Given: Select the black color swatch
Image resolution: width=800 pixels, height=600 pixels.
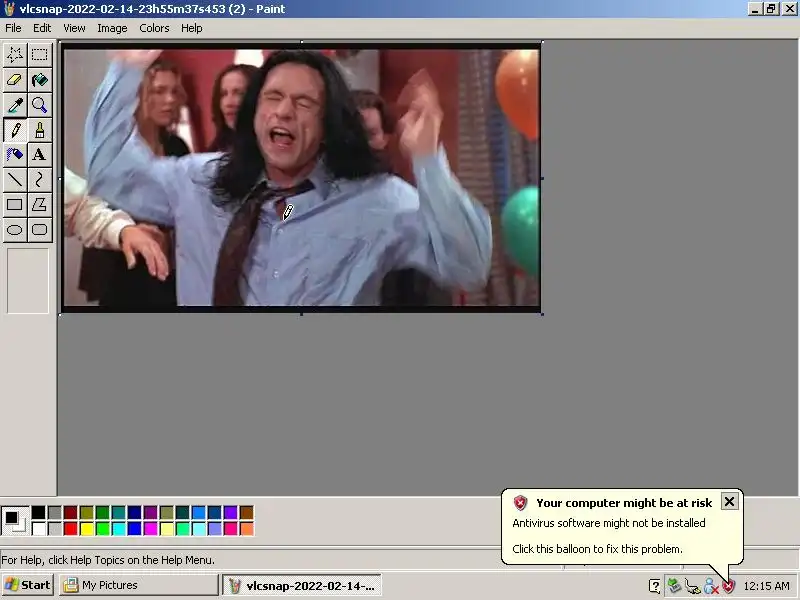Looking at the screenshot, I should [x=38, y=512].
